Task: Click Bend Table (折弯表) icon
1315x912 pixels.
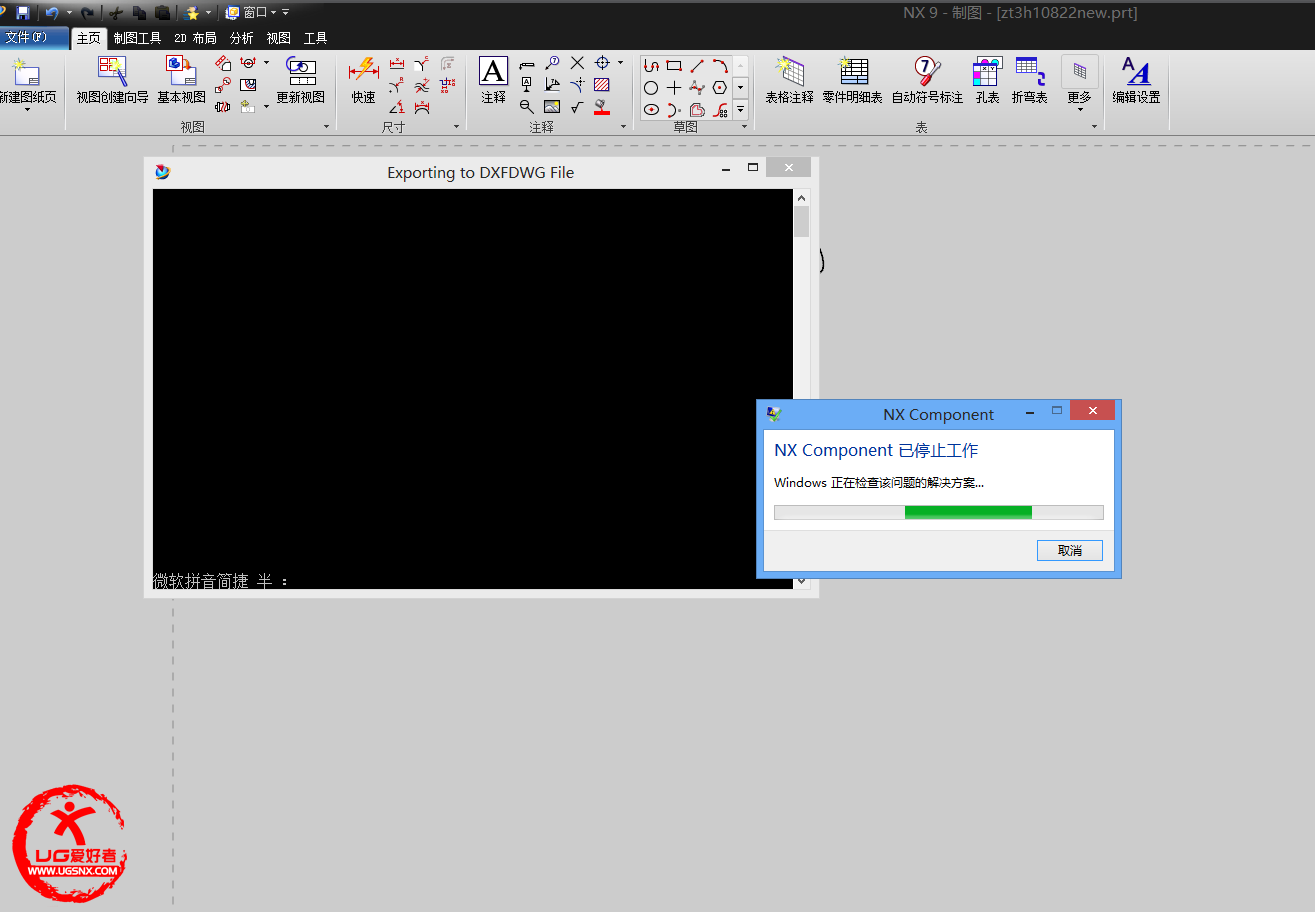Action: [1029, 80]
